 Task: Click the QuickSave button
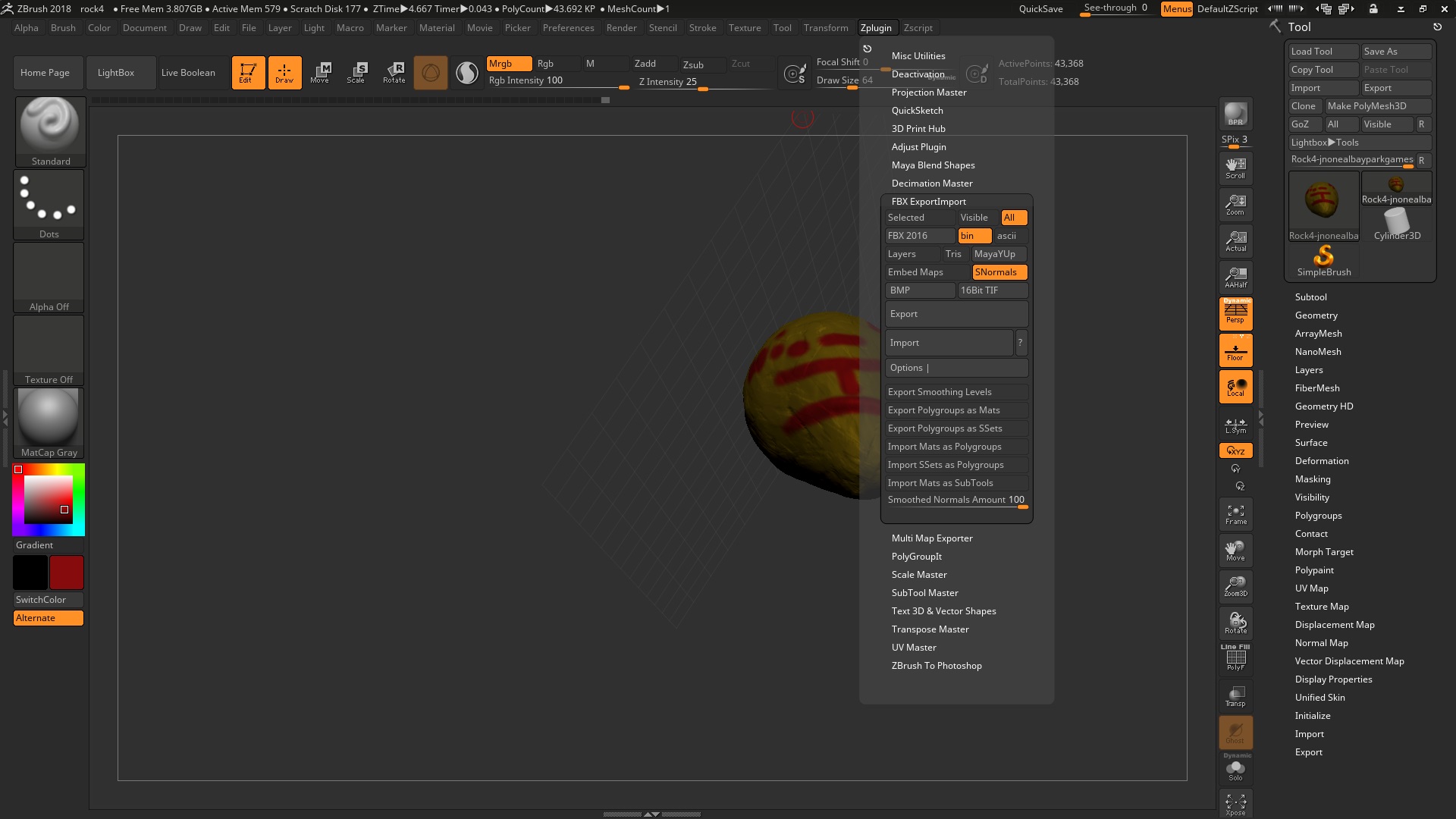point(1040,9)
